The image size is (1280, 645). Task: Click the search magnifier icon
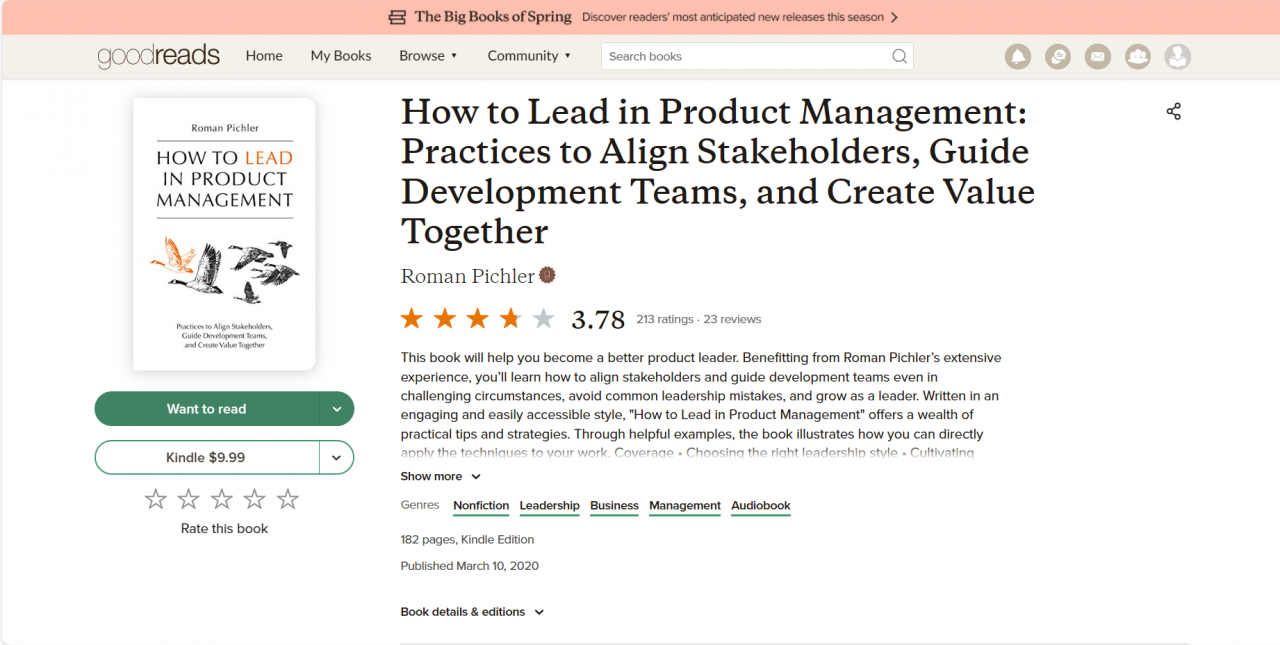[899, 56]
